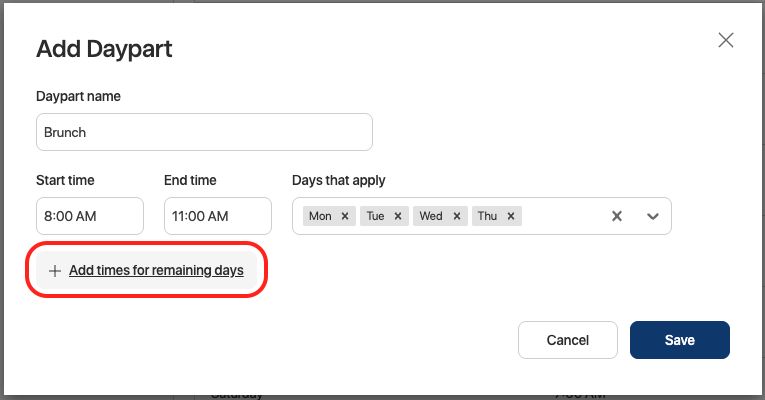Remove Thu from days that apply
The image size is (765, 400).
click(511, 216)
